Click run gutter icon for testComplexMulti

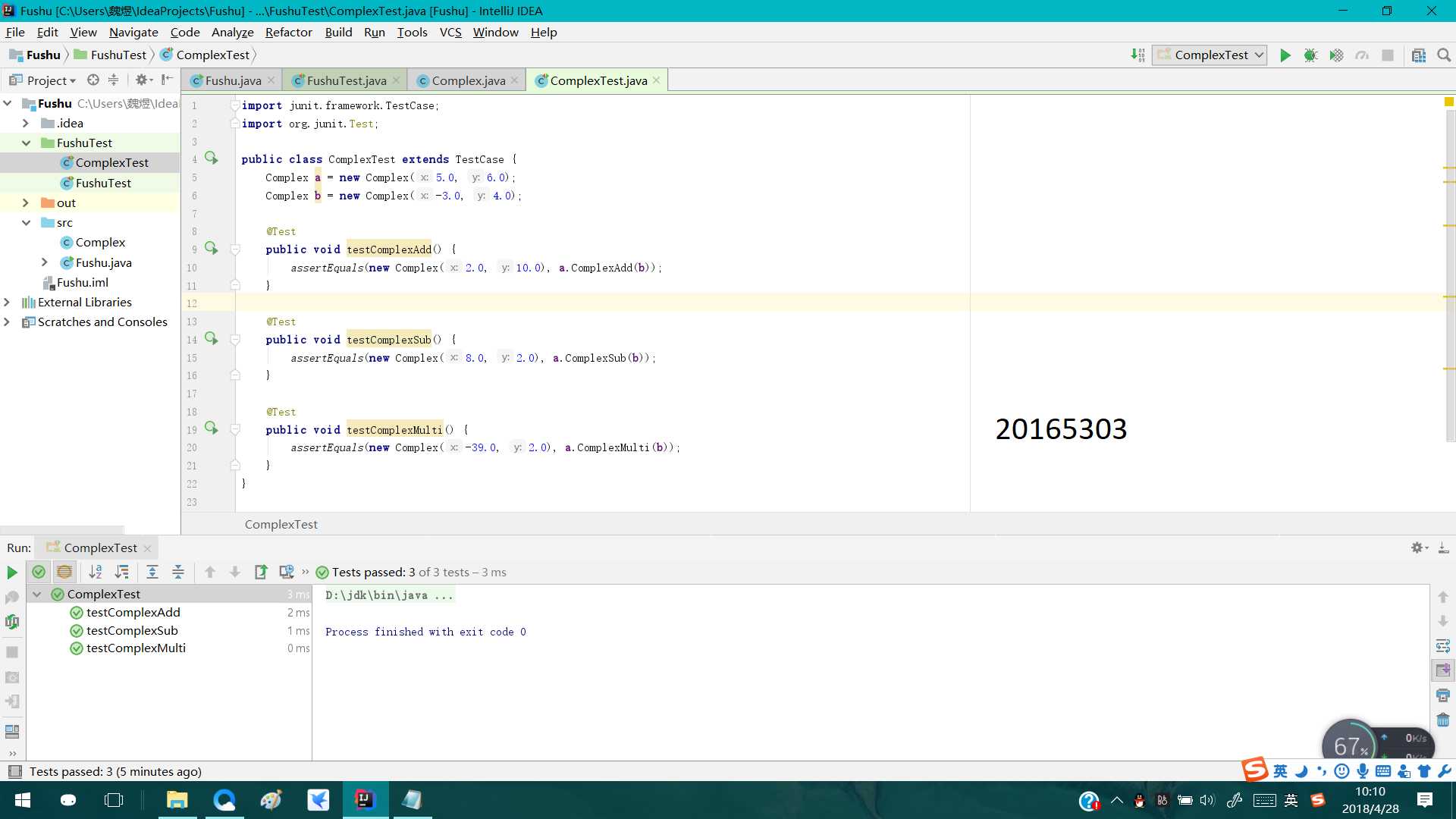[212, 428]
